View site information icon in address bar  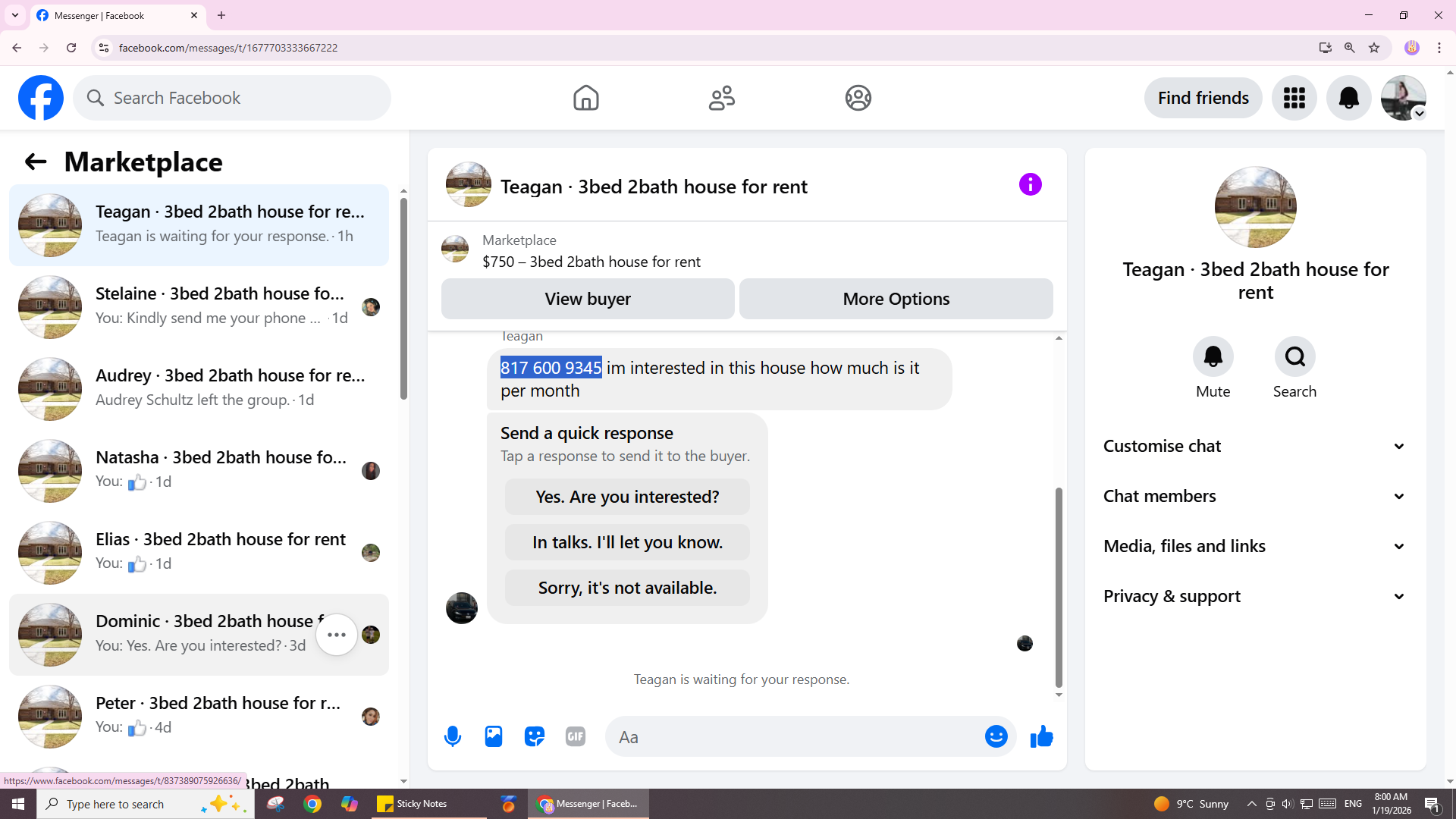click(x=104, y=48)
